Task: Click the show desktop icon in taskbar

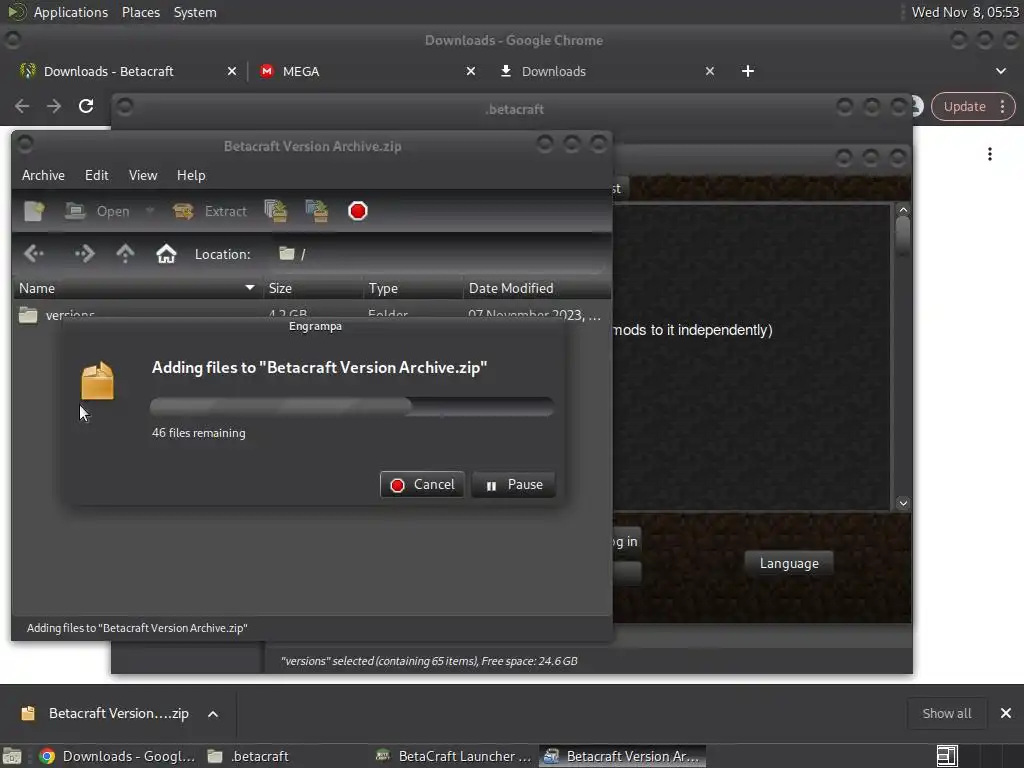Action: click(x=12, y=756)
